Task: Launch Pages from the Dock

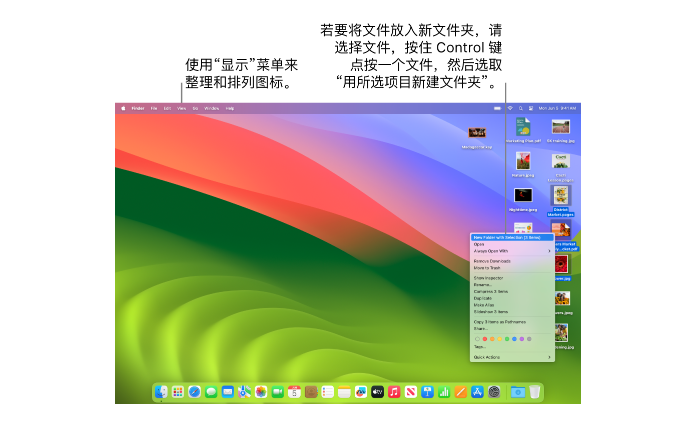Action: coord(461,392)
